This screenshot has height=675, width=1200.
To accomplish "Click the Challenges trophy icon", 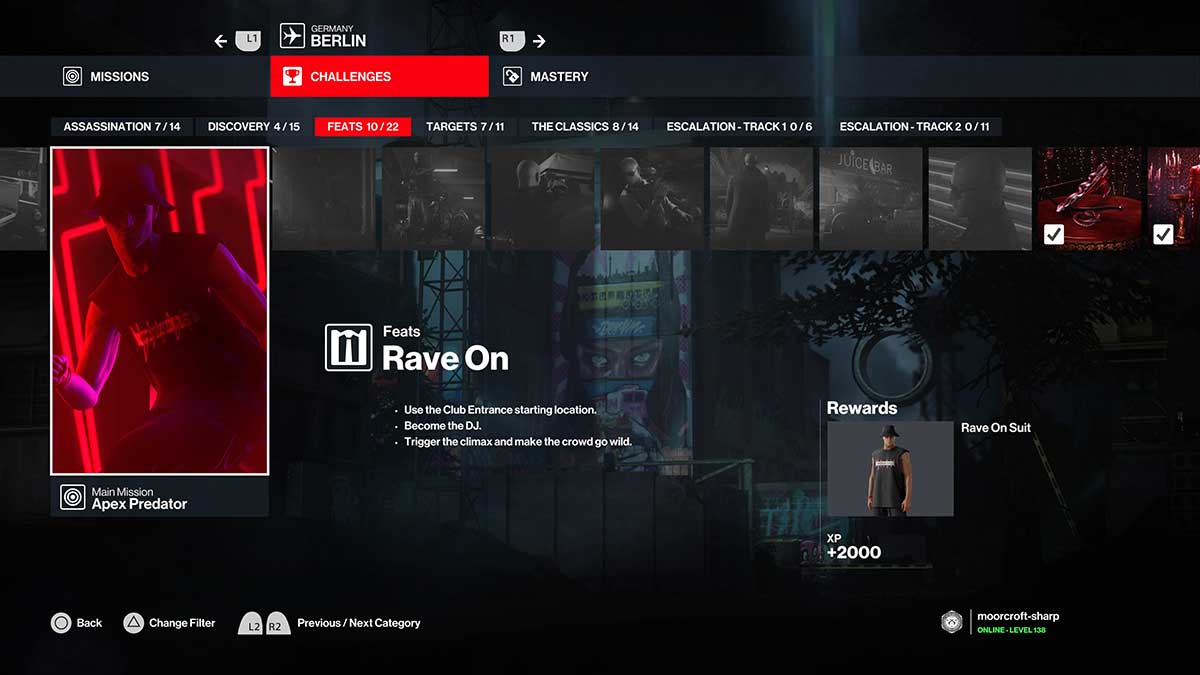I will tap(291, 75).
